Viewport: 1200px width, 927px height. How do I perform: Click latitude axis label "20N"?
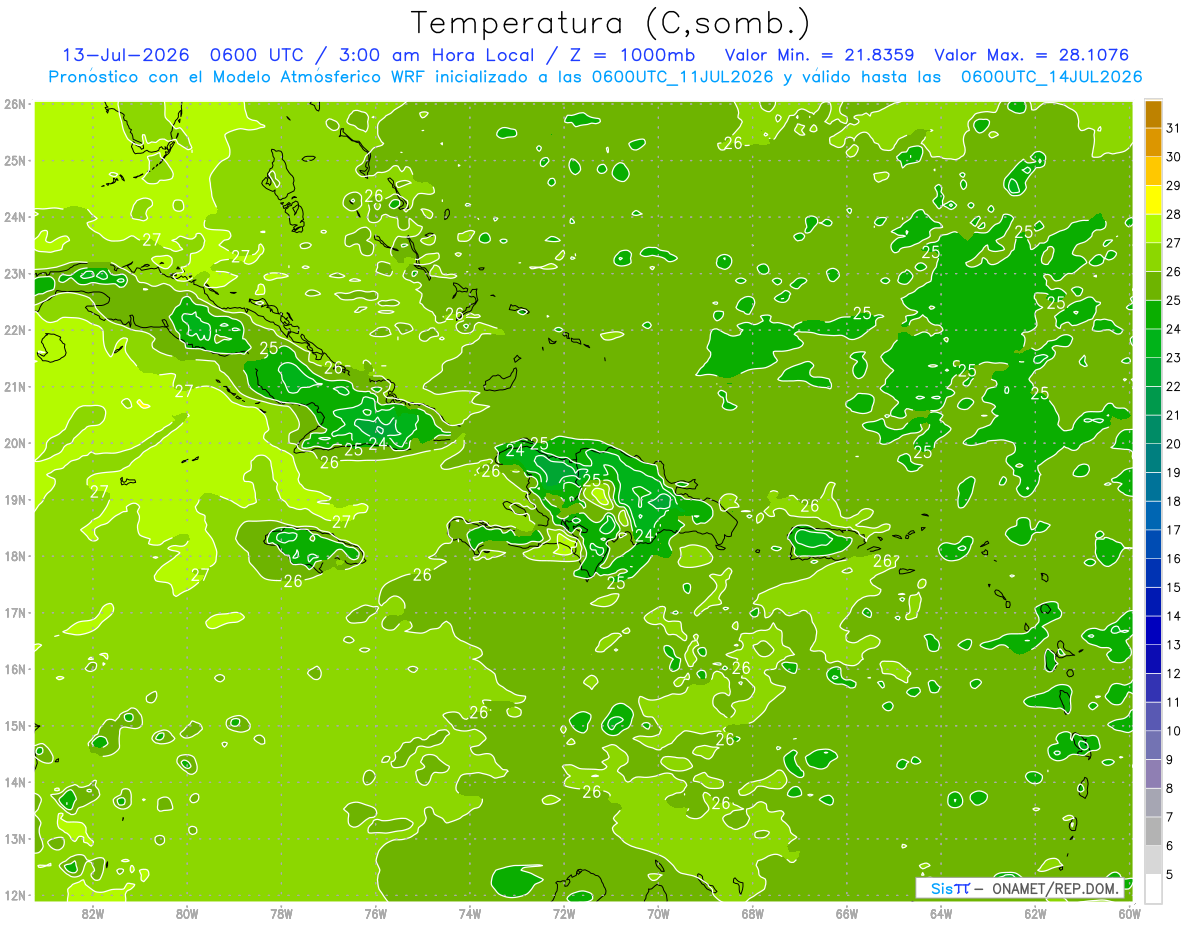pyautogui.click(x=14, y=443)
